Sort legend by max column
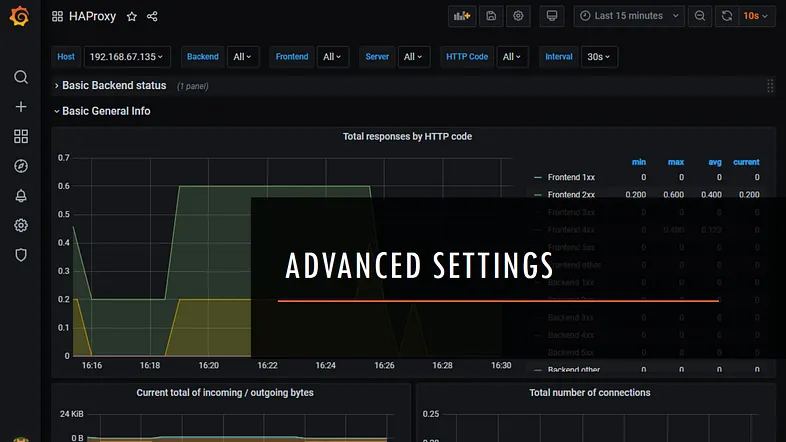The width and height of the screenshot is (786, 442). [676, 162]
